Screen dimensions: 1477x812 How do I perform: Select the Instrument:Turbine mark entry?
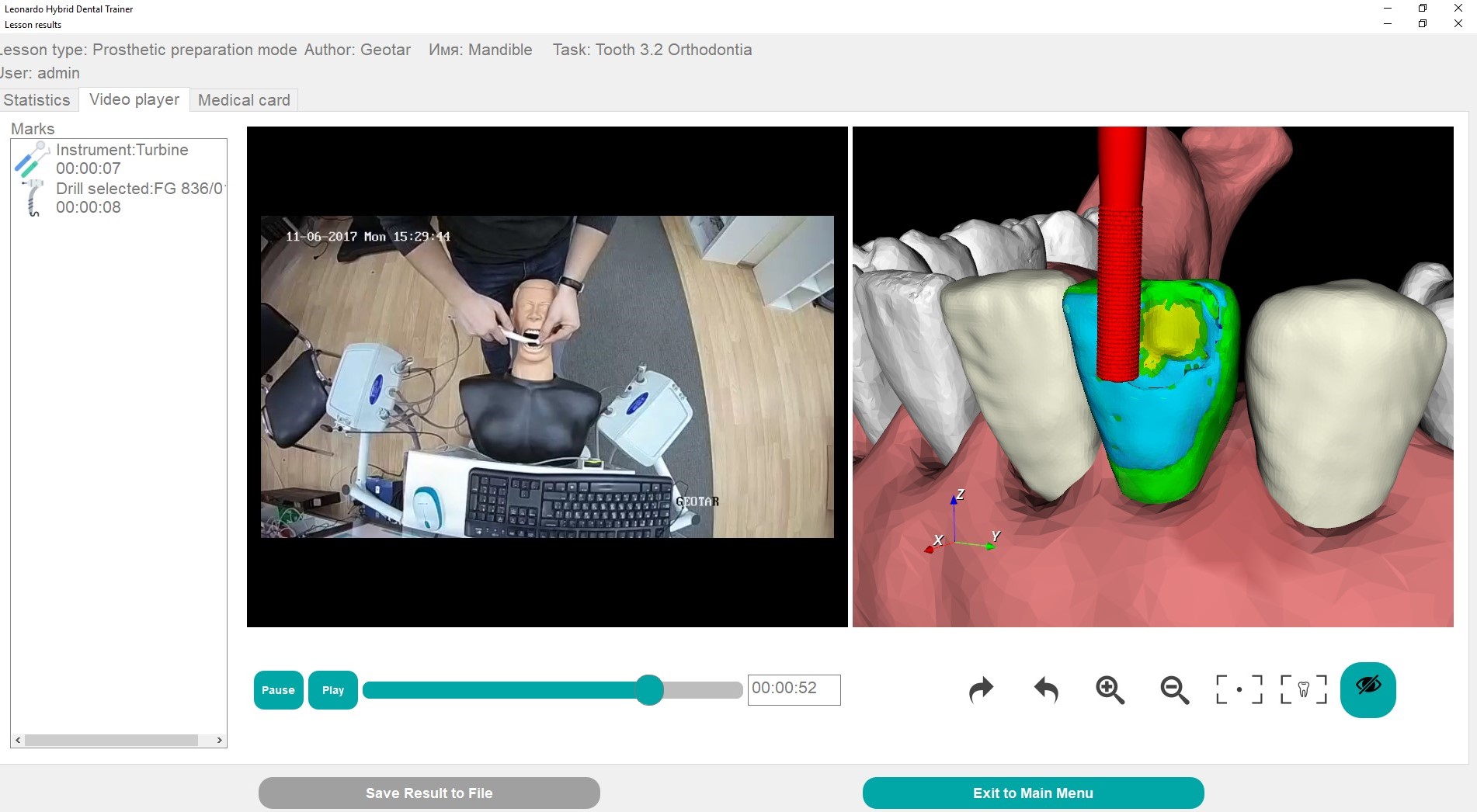122,158
